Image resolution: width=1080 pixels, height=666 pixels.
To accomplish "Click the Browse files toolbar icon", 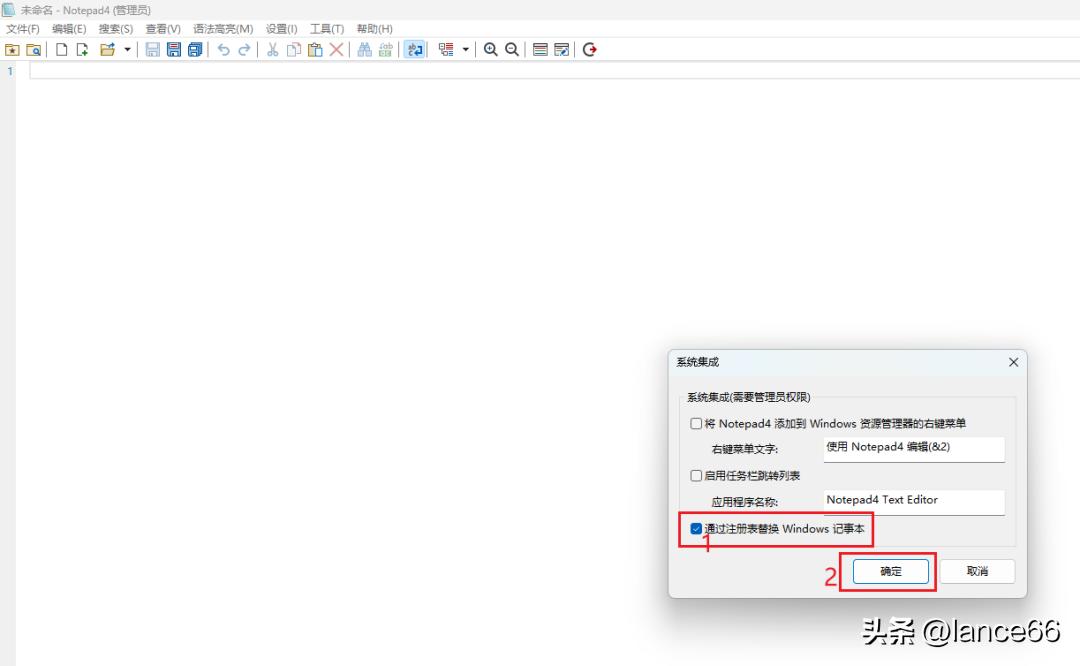I will [x=34, y=50].
